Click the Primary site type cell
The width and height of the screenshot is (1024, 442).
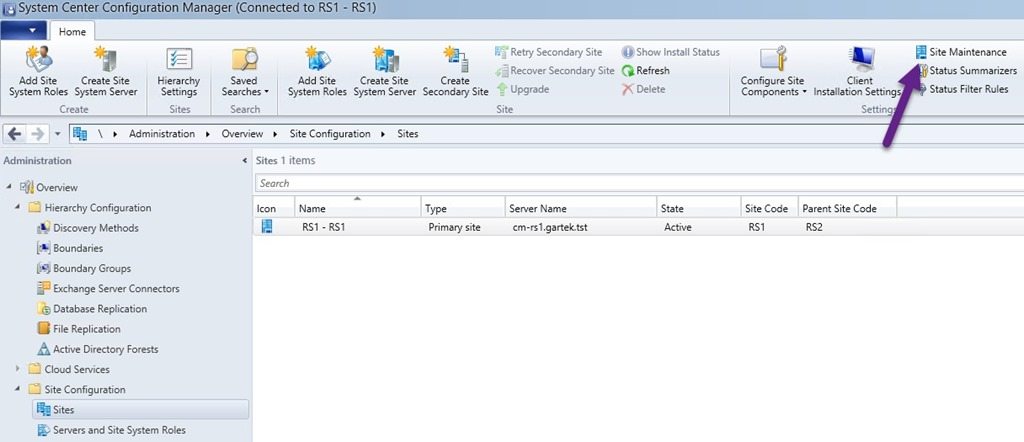pos(454,228)
